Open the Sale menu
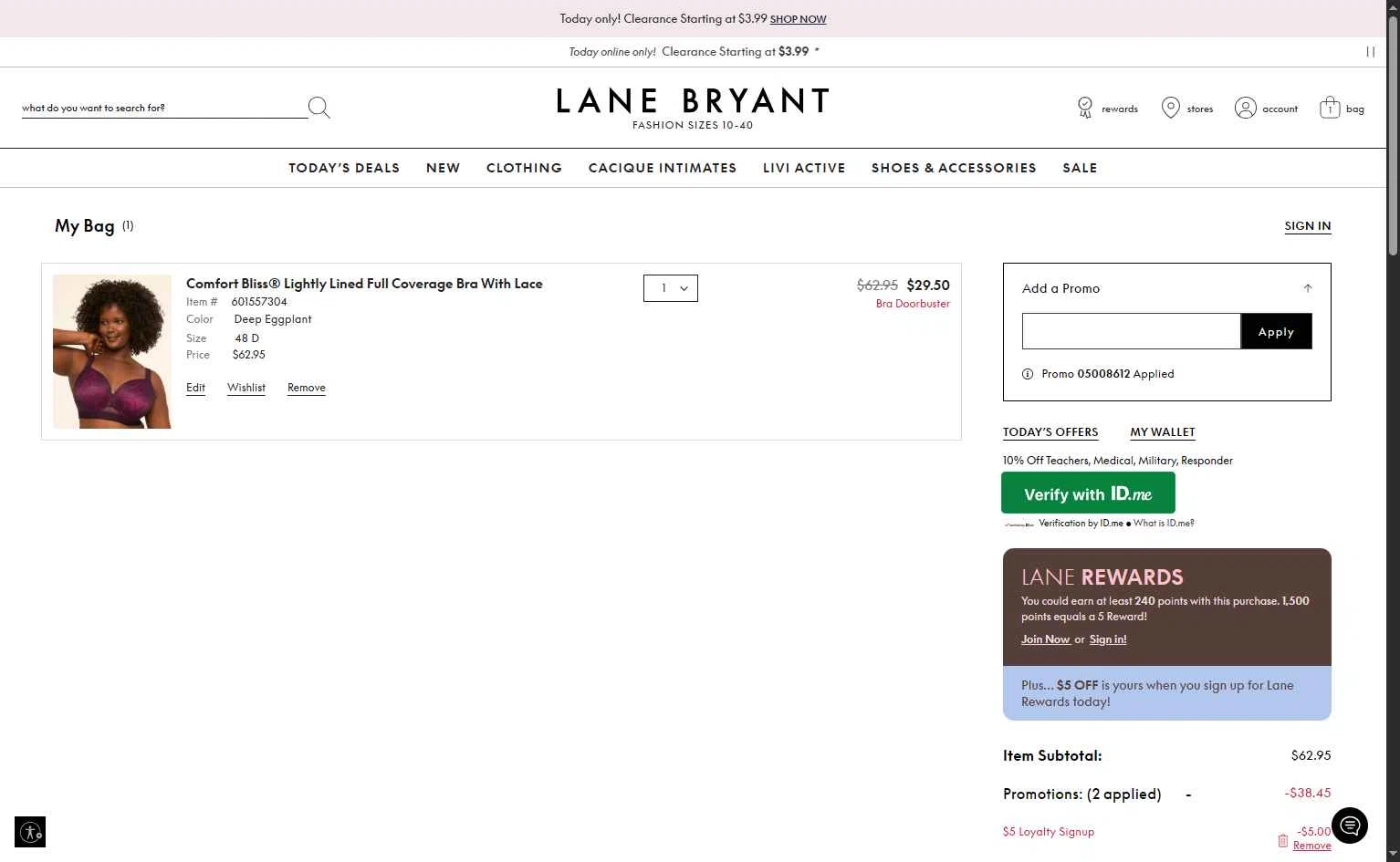1400x862 pixels. [x=1080, y=168]
